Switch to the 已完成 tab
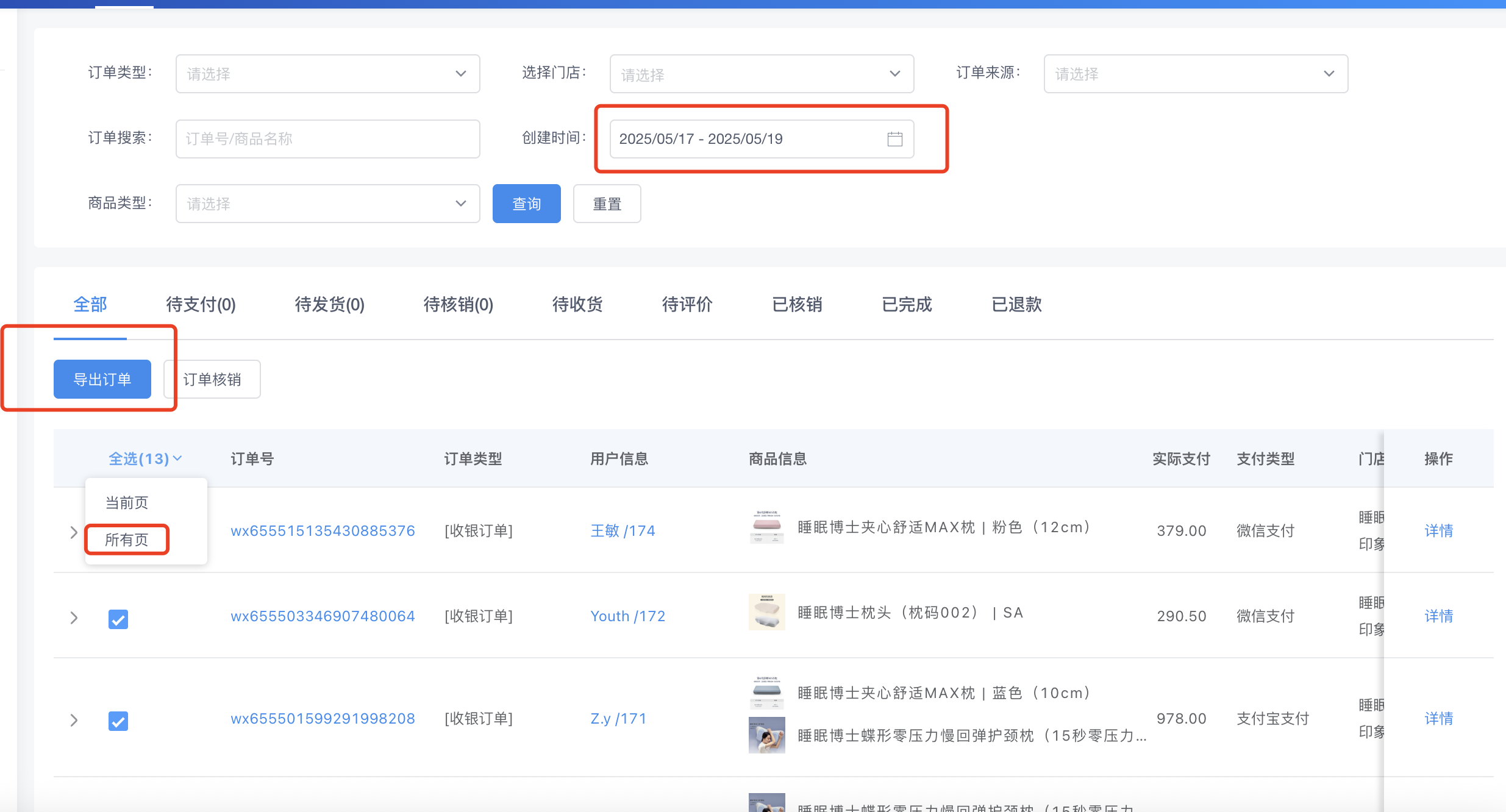The image size is (1506, 812). (907, 304)
